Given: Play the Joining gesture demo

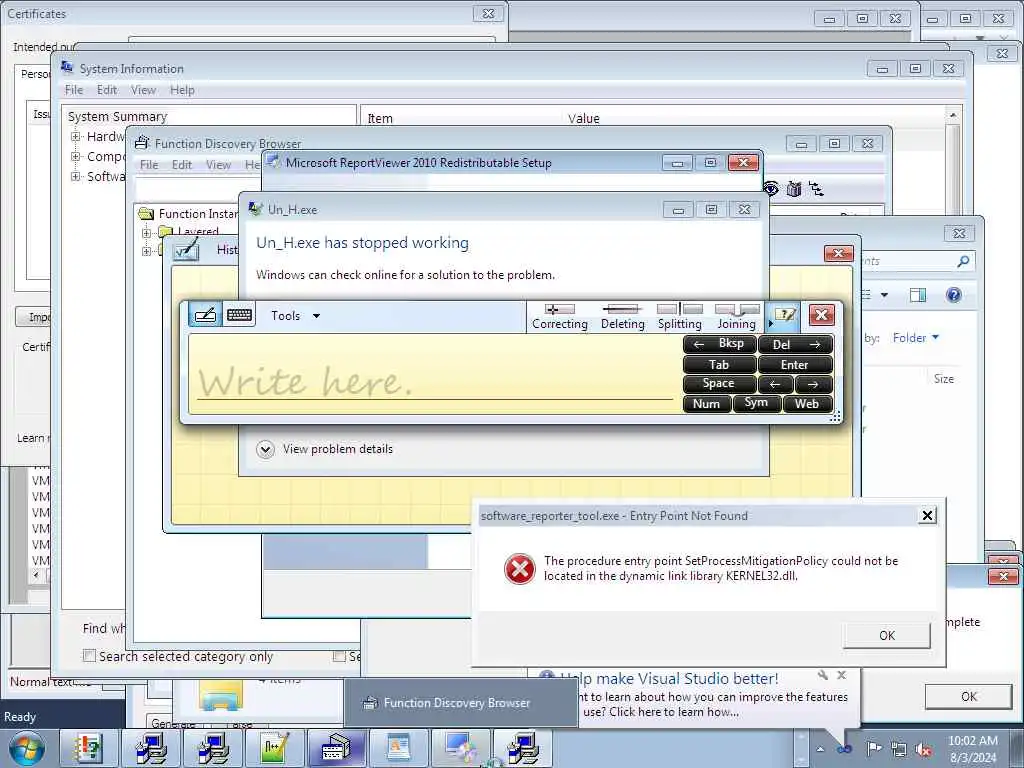Looking at the screenshot, I should pyautogui.click(x=737, y=317).
